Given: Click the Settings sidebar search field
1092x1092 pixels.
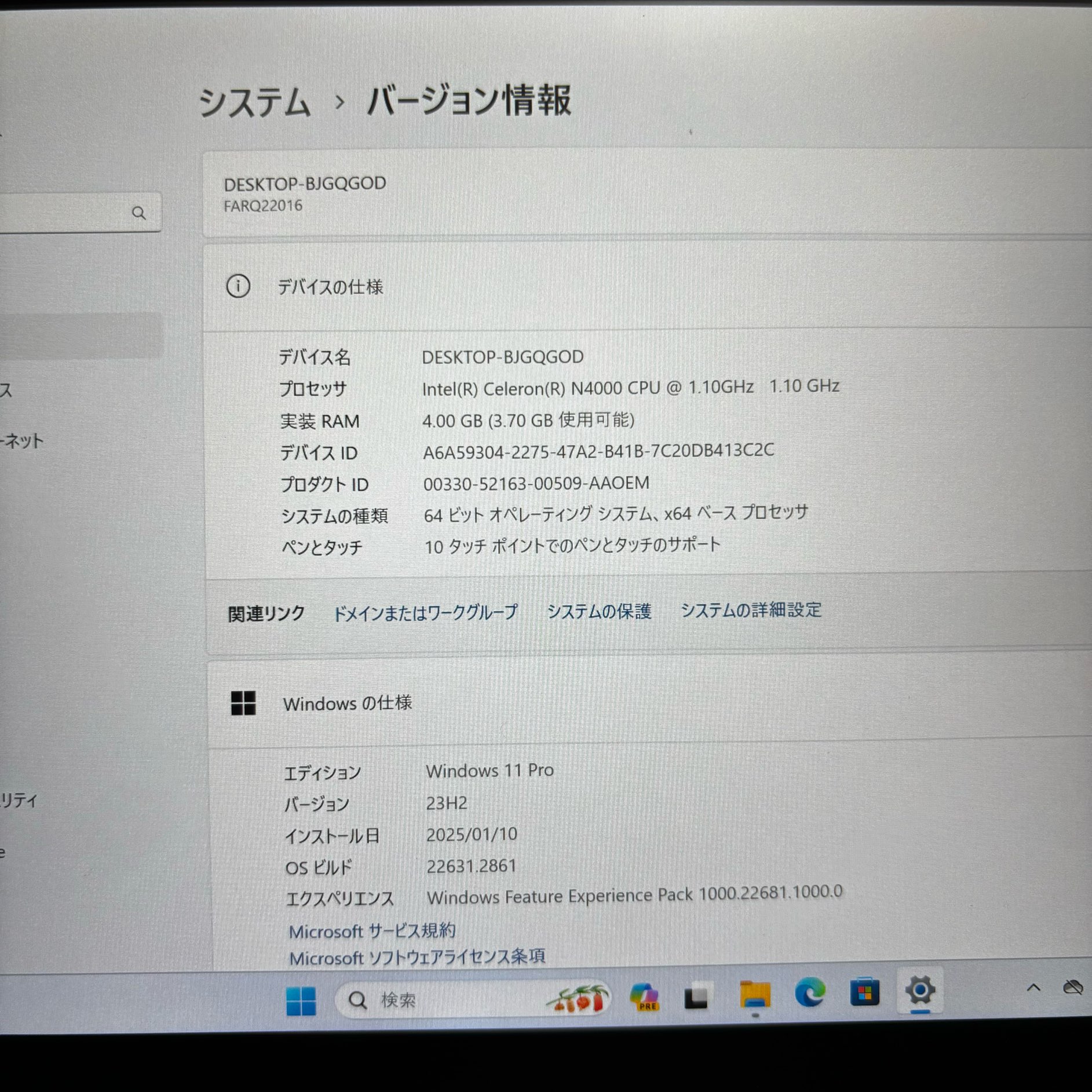Looking at the screenshot, I should click(81, 212).
